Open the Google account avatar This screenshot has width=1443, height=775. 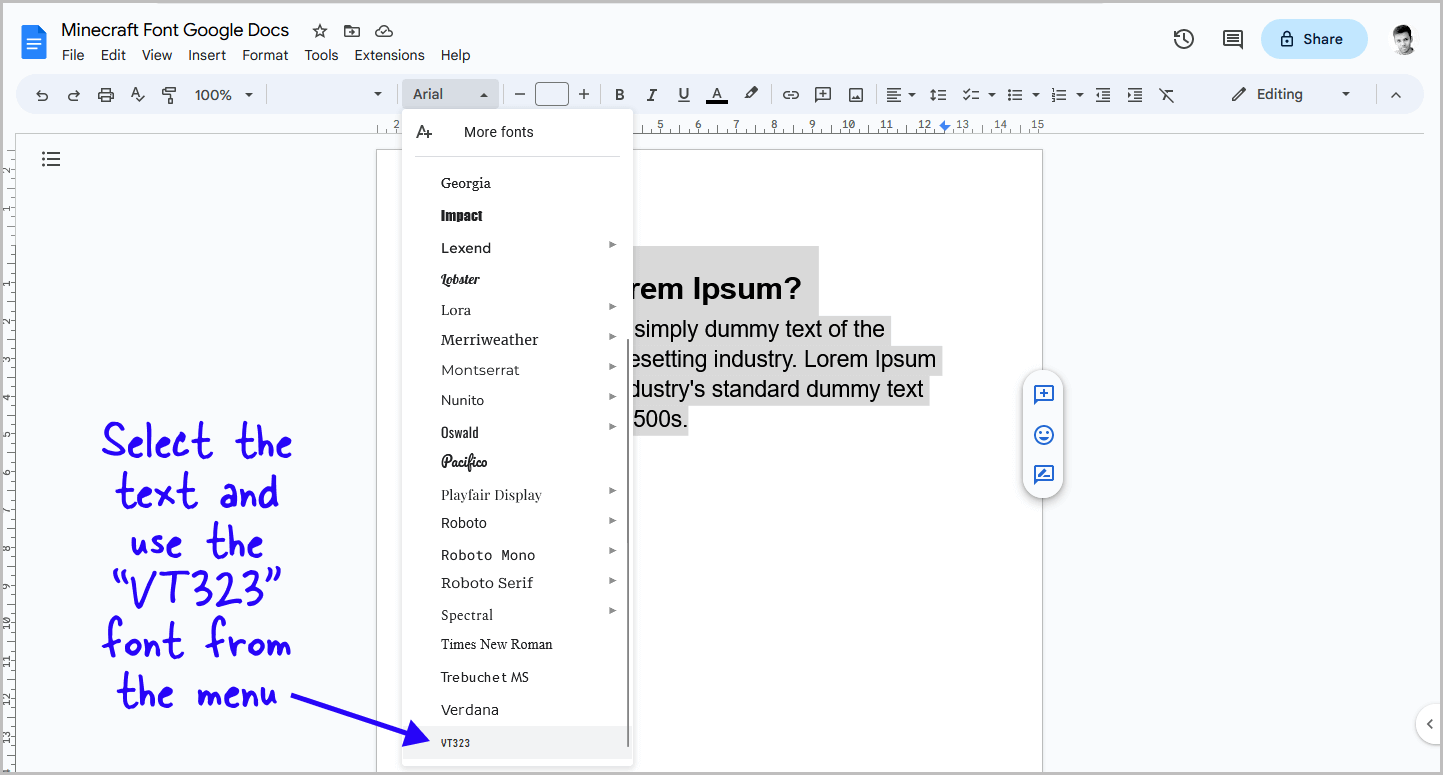pyautogui.click(x=1404, y=39)
